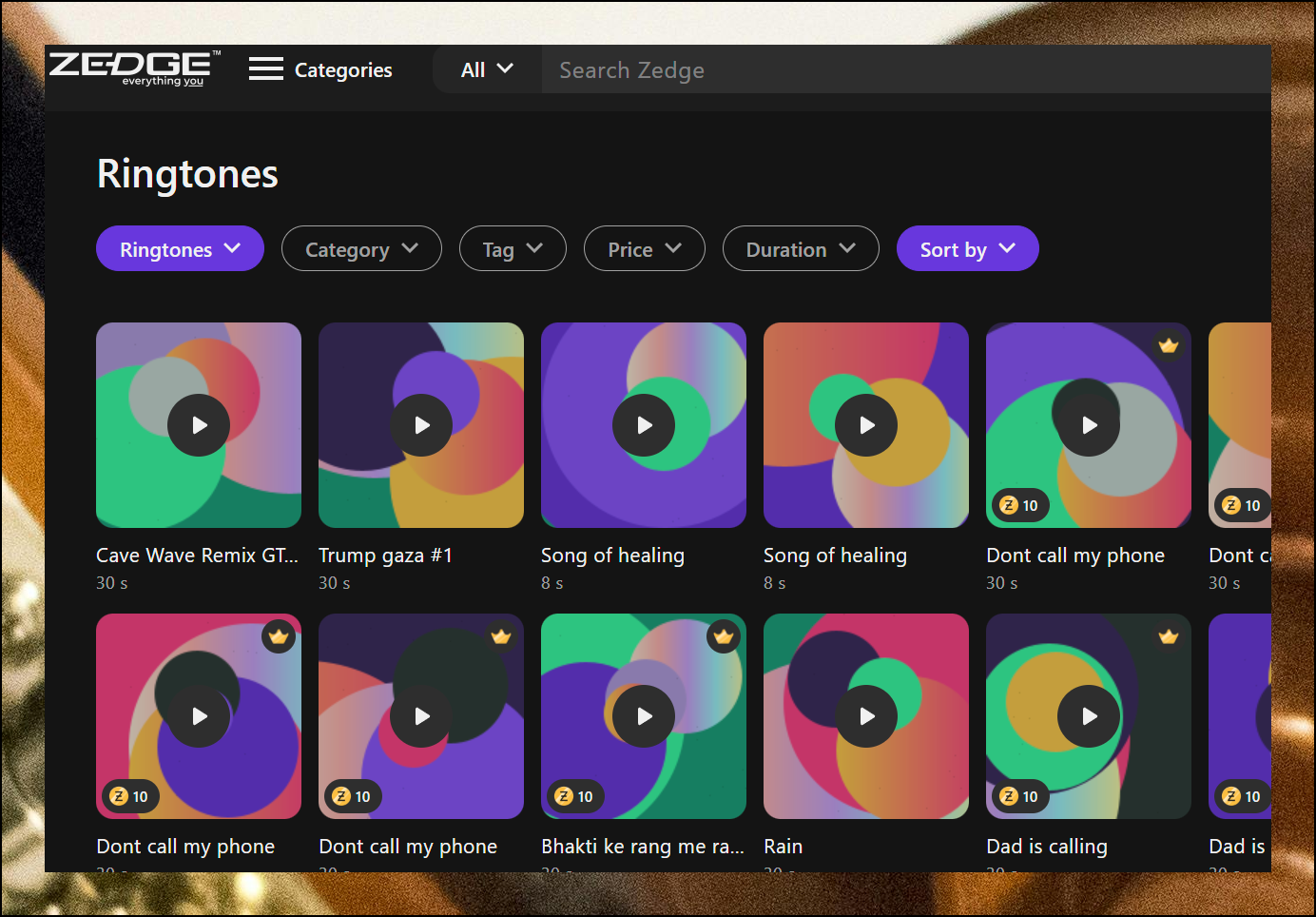Play the Trump gaza #1 ringtone
1316x917 pixels.
(421, 425)
